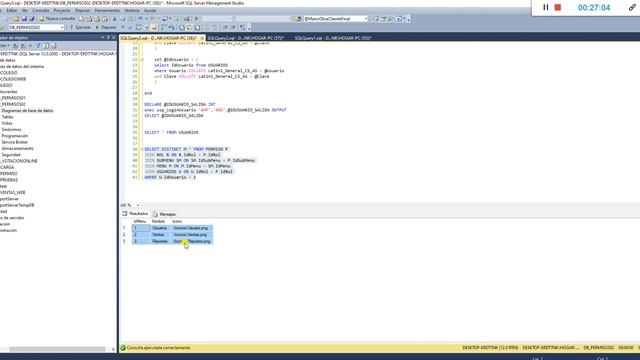Click the Refresh icon in Object Explorer

[46, 46]
